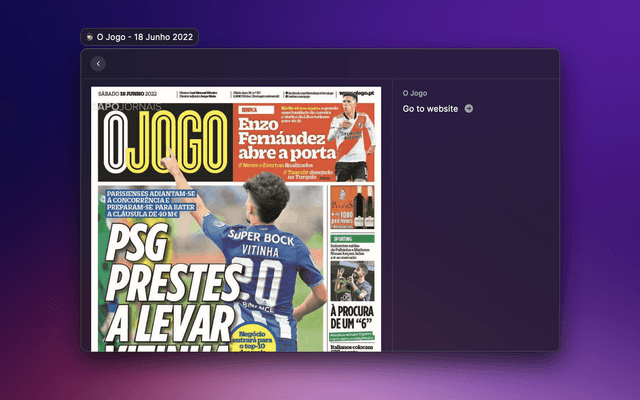Image resolution: width=640 pixels, height=400 pixels.
Task: Click the blue 'Parisienses adiantam-se' subtitle banner
Action: (x=150, y=203)
